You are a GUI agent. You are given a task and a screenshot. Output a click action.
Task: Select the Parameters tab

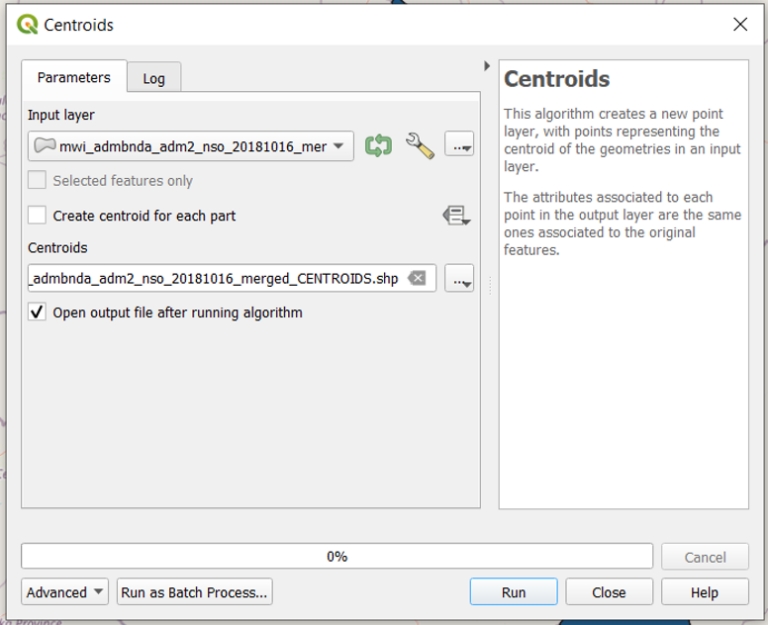[x=74, y=77]
